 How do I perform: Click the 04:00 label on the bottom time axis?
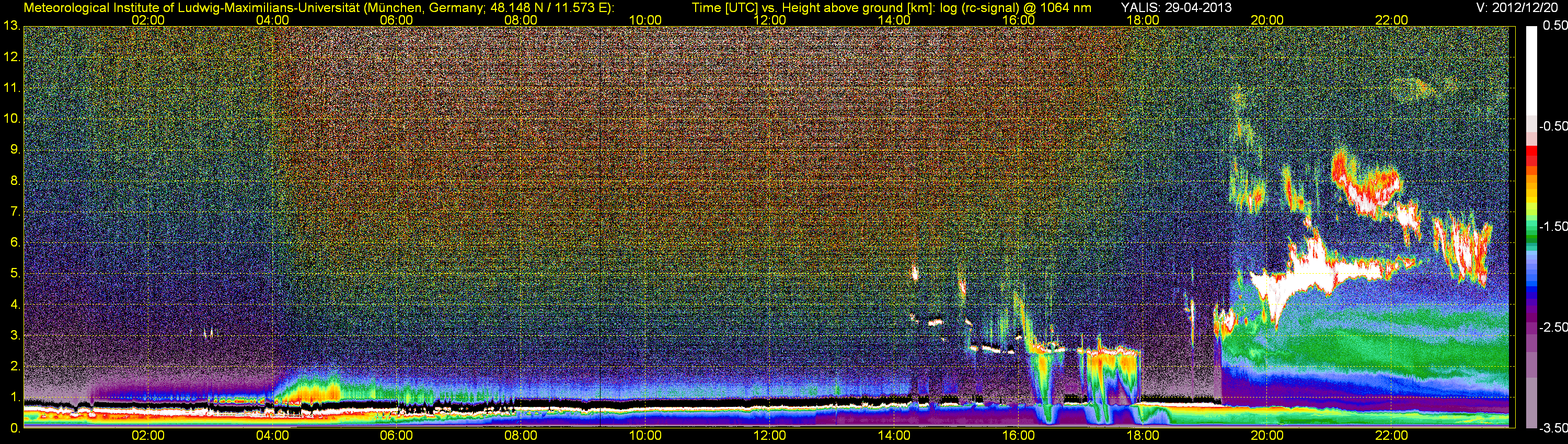pyautogui.click(x=272, y=436)
